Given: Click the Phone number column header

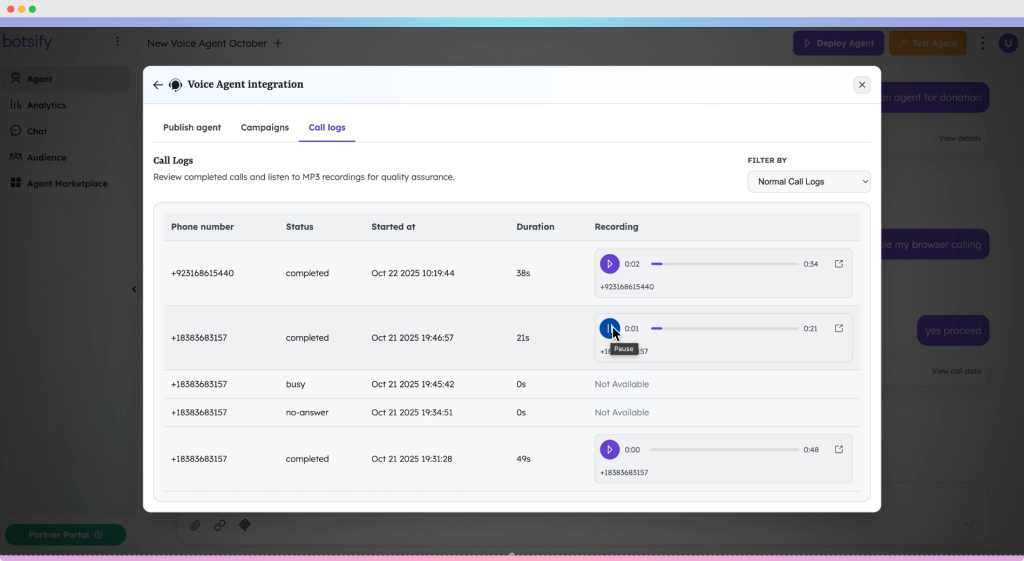Looking at the screenshot, I should tap(202, 227).
